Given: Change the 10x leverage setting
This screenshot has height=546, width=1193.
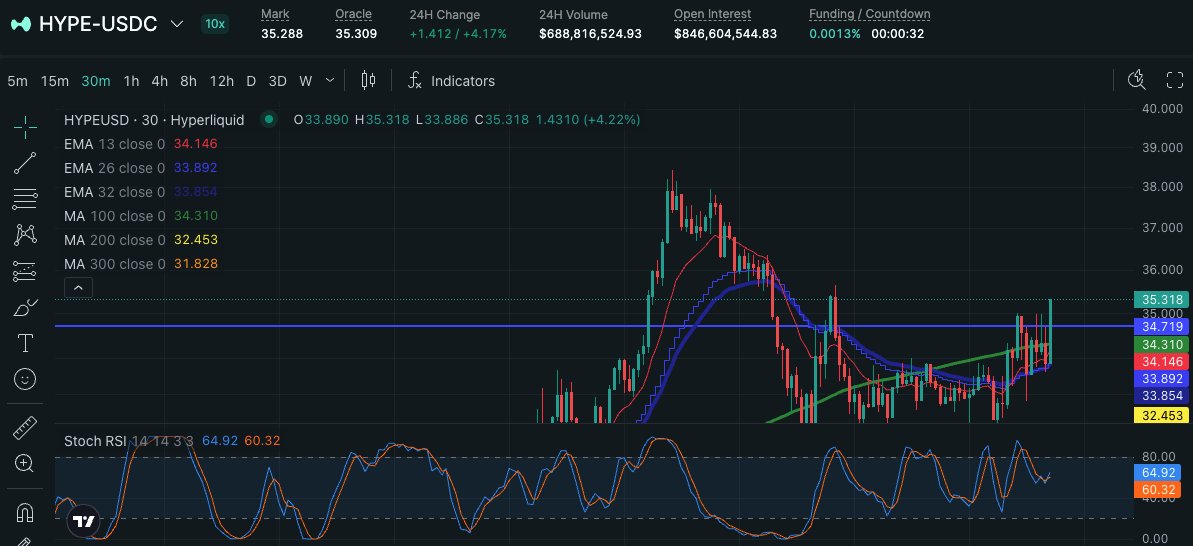Looking at the screenshot, I should (x=215, y=24).
